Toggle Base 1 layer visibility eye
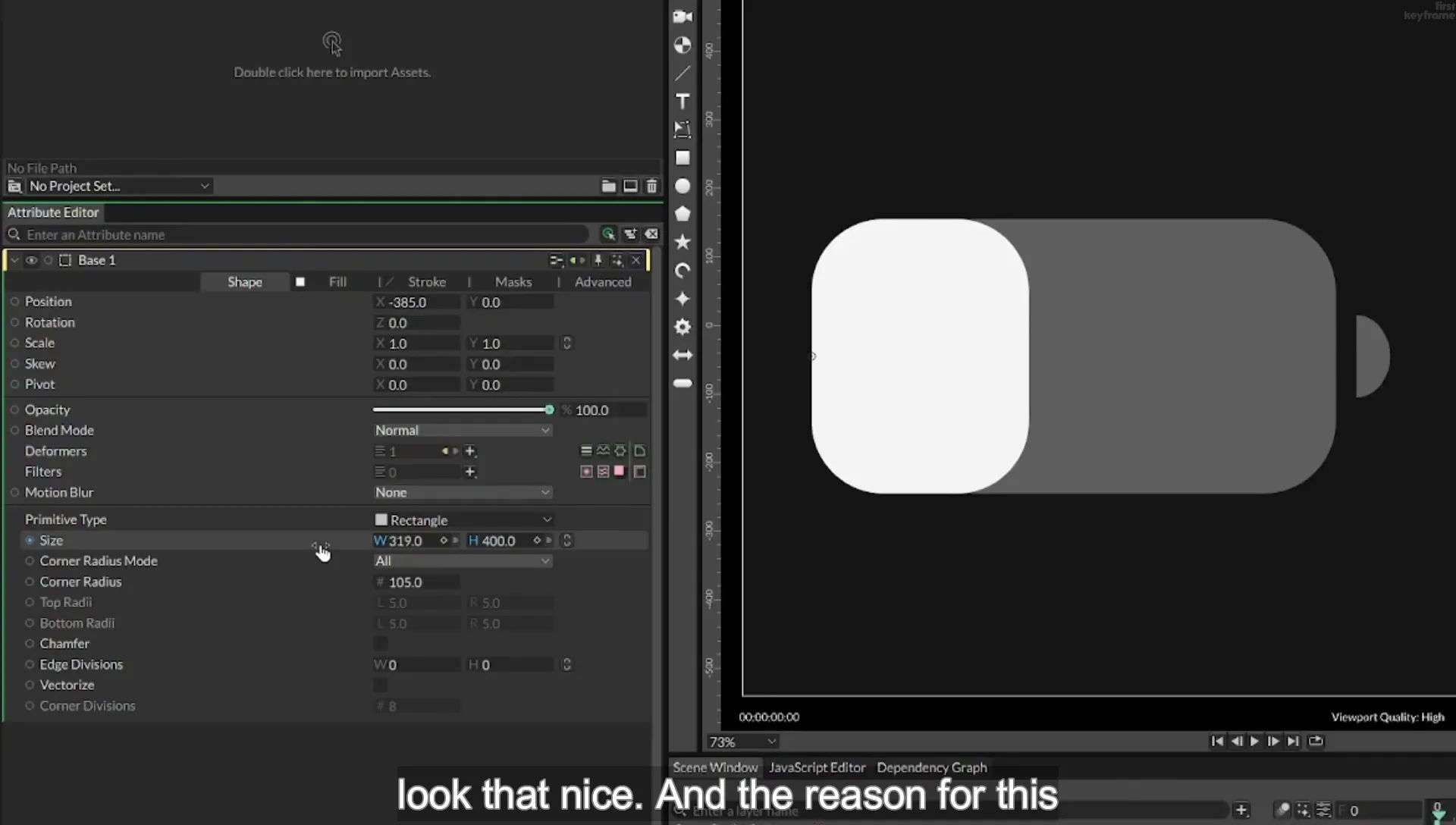1456x825 pixels. [x=31, y=260]
